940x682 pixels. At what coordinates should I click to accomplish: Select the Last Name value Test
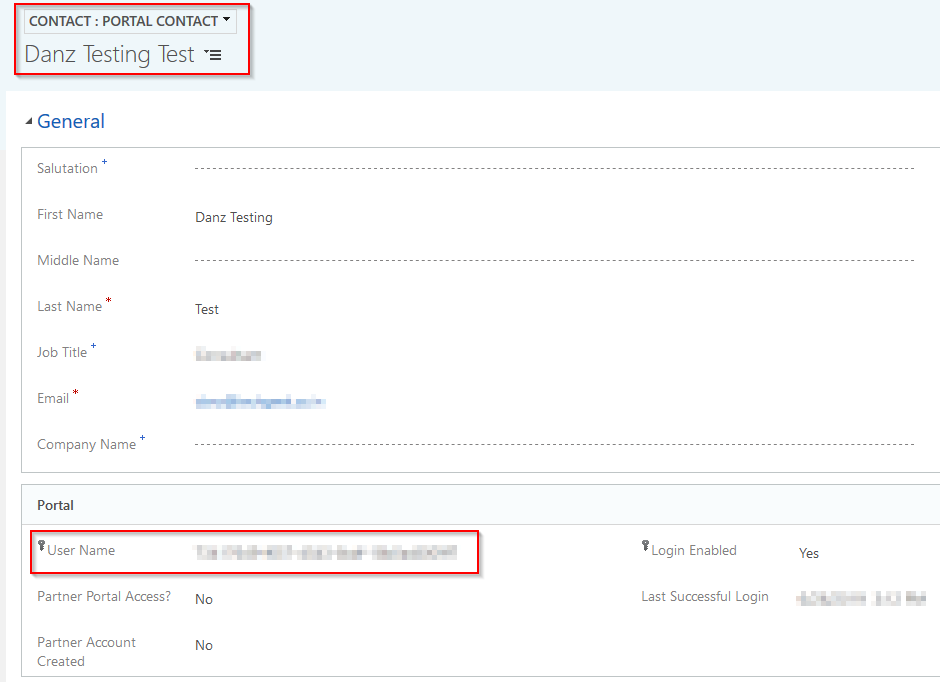[x=207, y=309]
